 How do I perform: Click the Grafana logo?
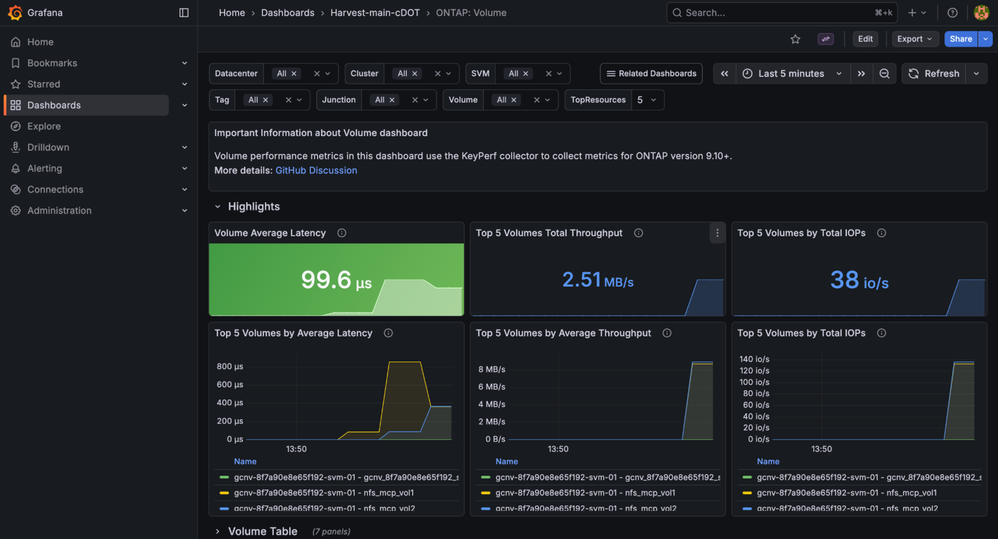[x=15, y=13]
